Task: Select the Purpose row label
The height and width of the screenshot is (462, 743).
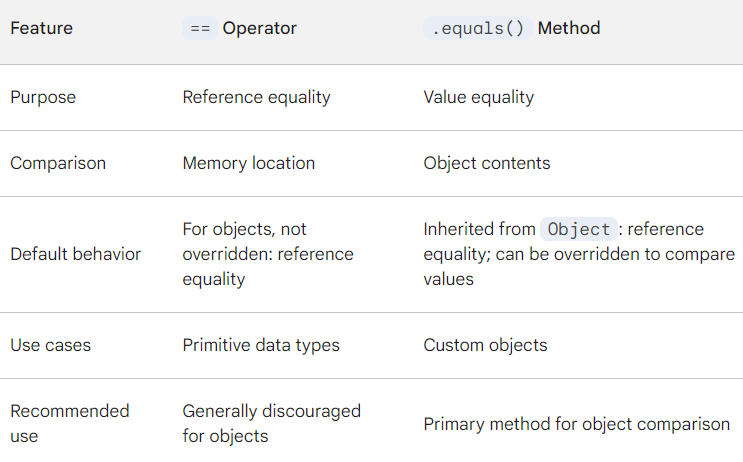Action: [43, 97]
